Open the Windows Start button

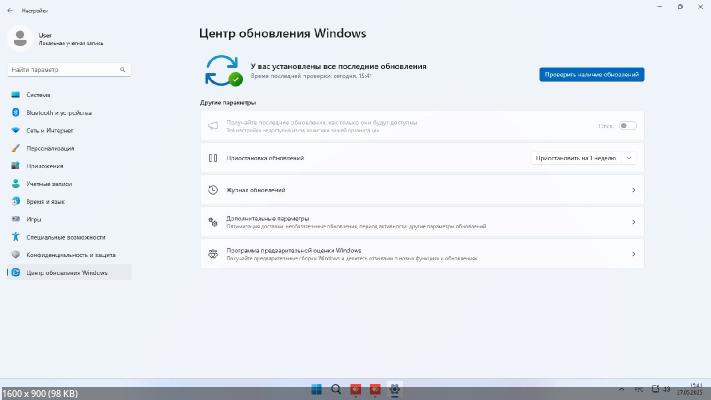click(x=317, y=389)
